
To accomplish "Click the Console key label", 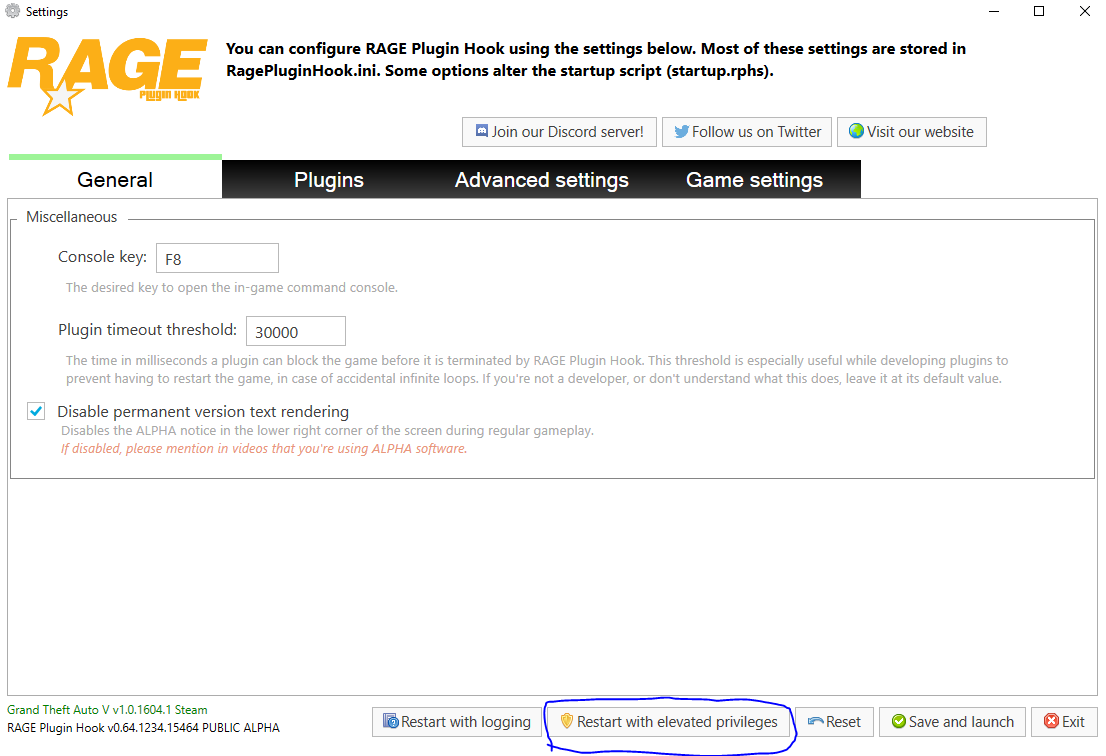I will [102, 257].
